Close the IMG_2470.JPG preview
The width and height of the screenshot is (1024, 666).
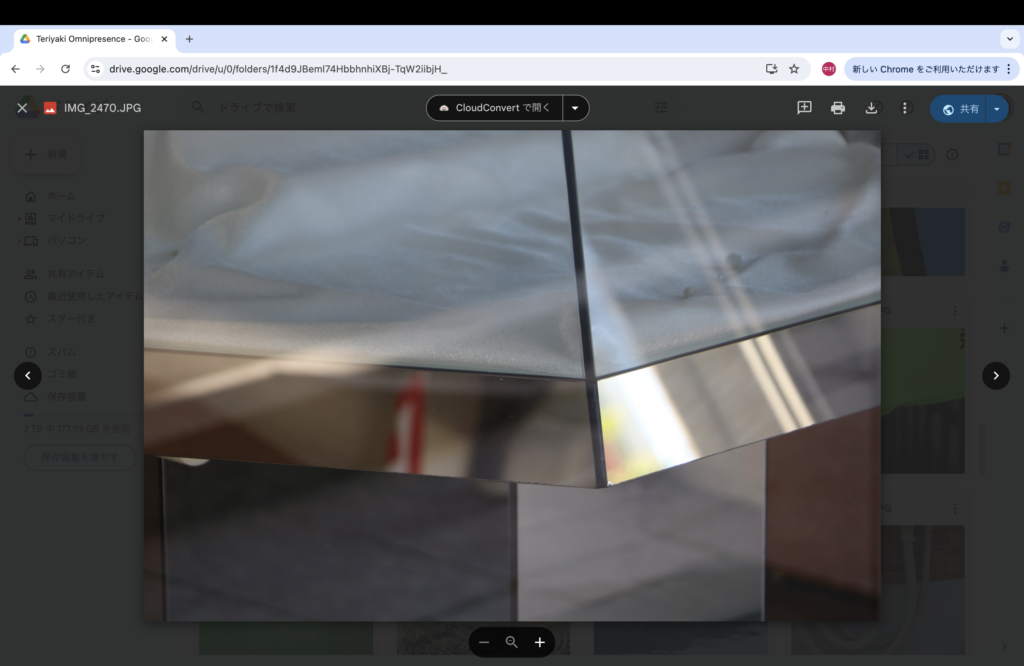22,108
